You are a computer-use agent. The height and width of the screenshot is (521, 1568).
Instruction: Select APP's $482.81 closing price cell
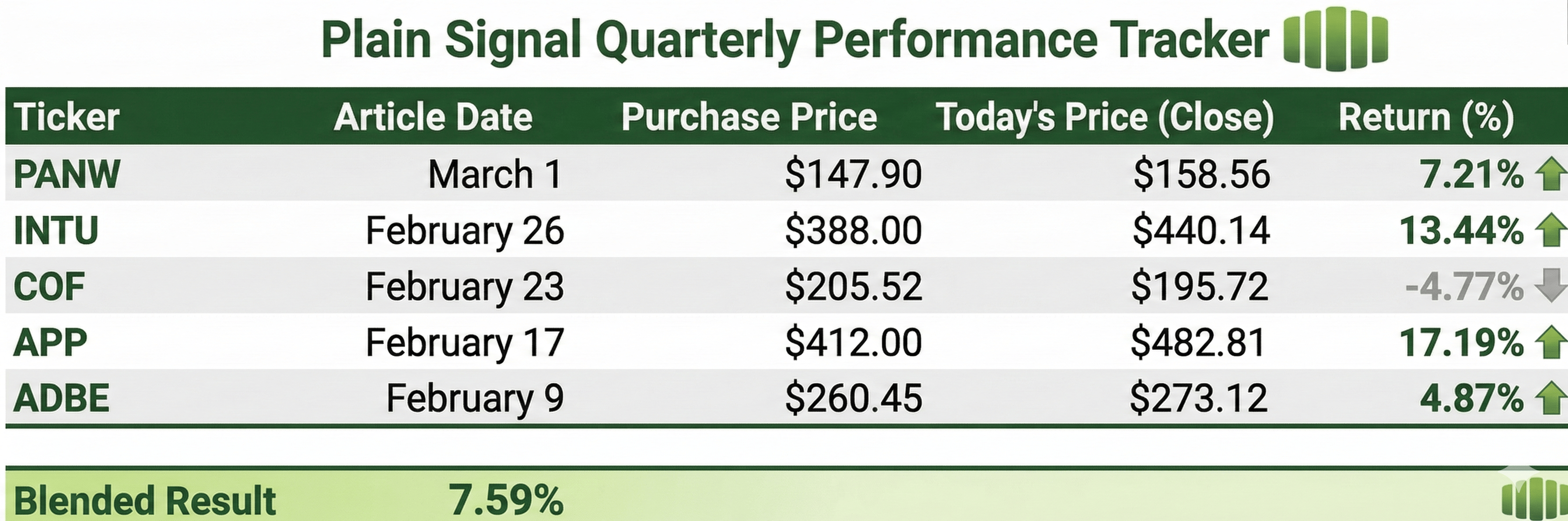click(1198, 342)
